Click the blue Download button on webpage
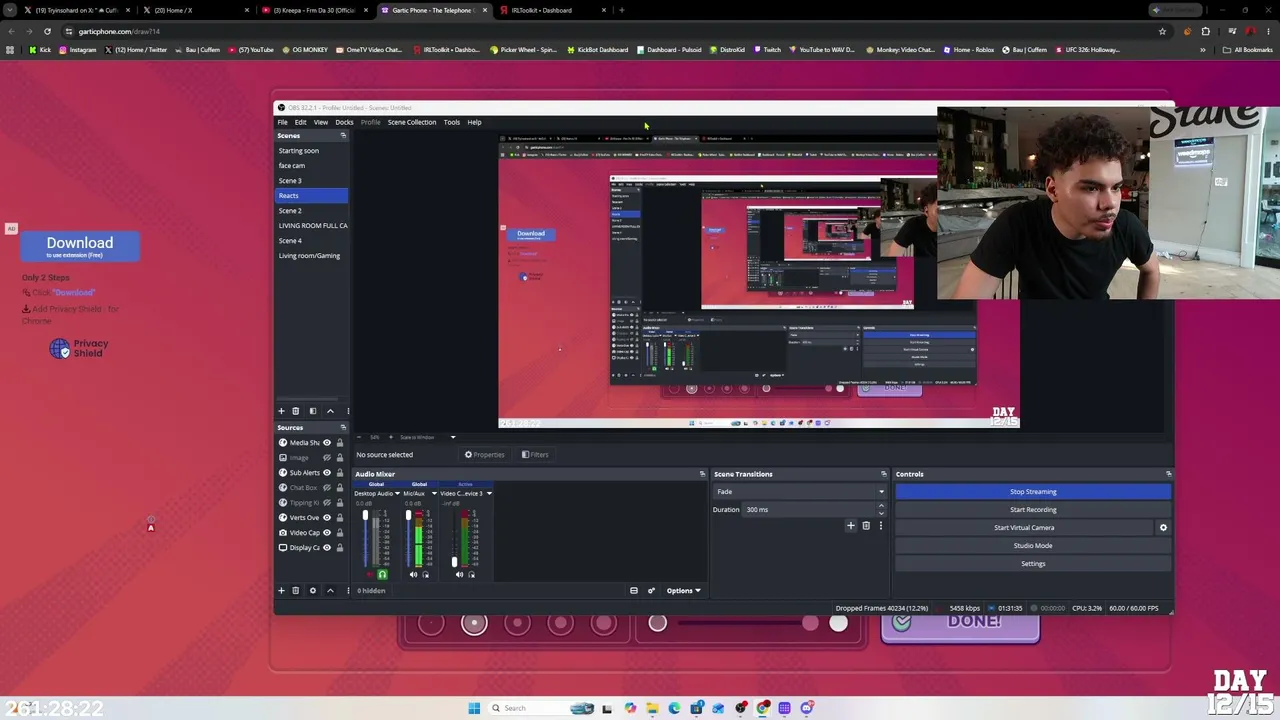Viewport: 1280px width, 720px height. 80,246
